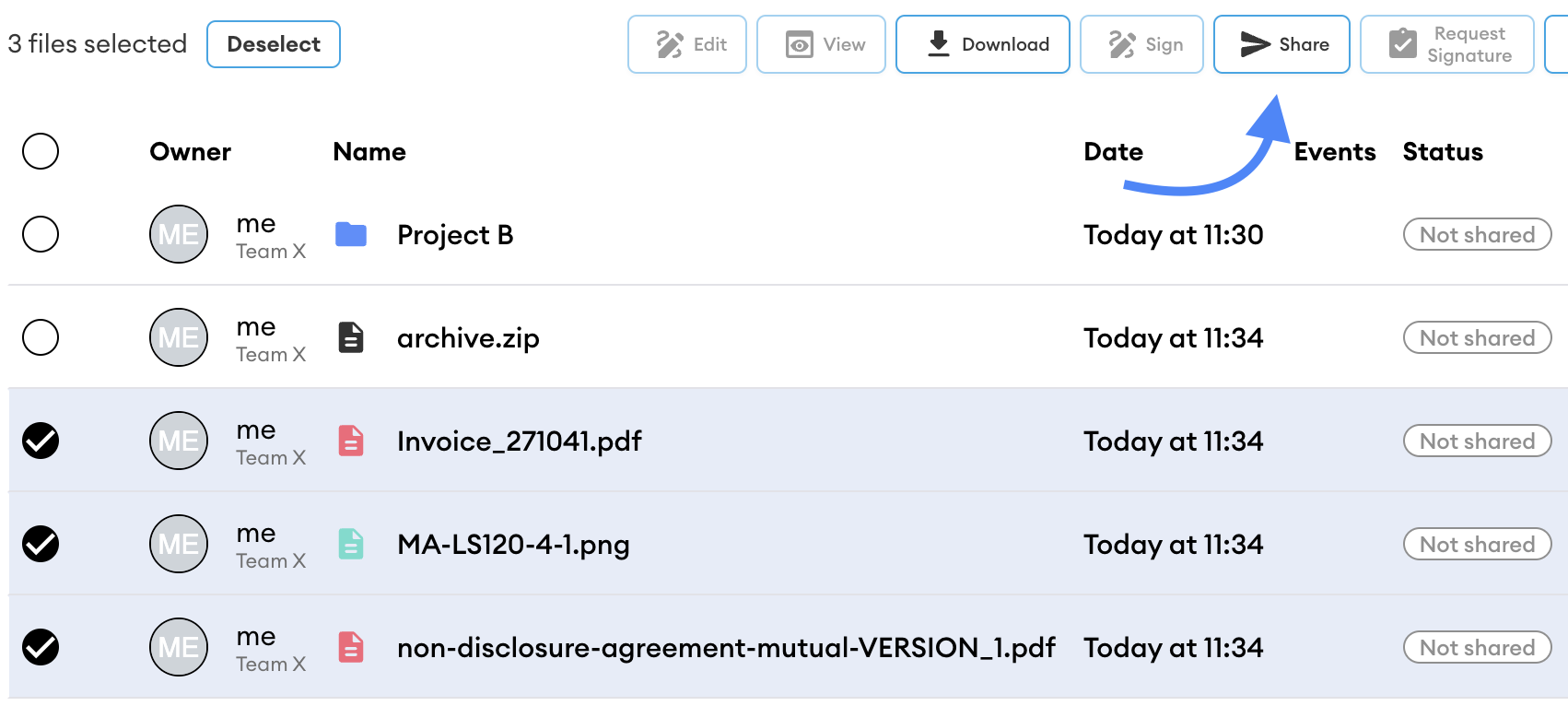1568x706 pixels.
Task: Click the ME avatar in Invoice_271041.pdf row
Action: tap(179, 441)
